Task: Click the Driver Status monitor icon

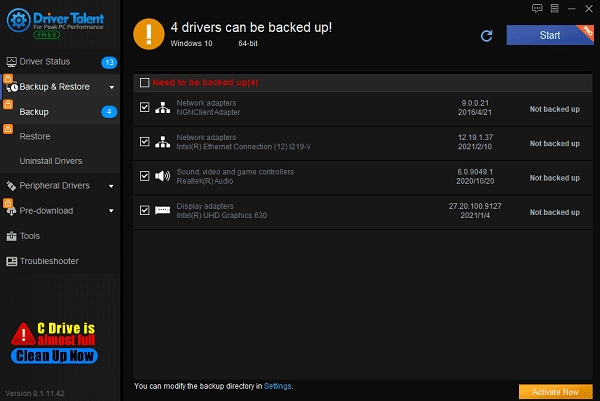Action: tap(11, 62)
